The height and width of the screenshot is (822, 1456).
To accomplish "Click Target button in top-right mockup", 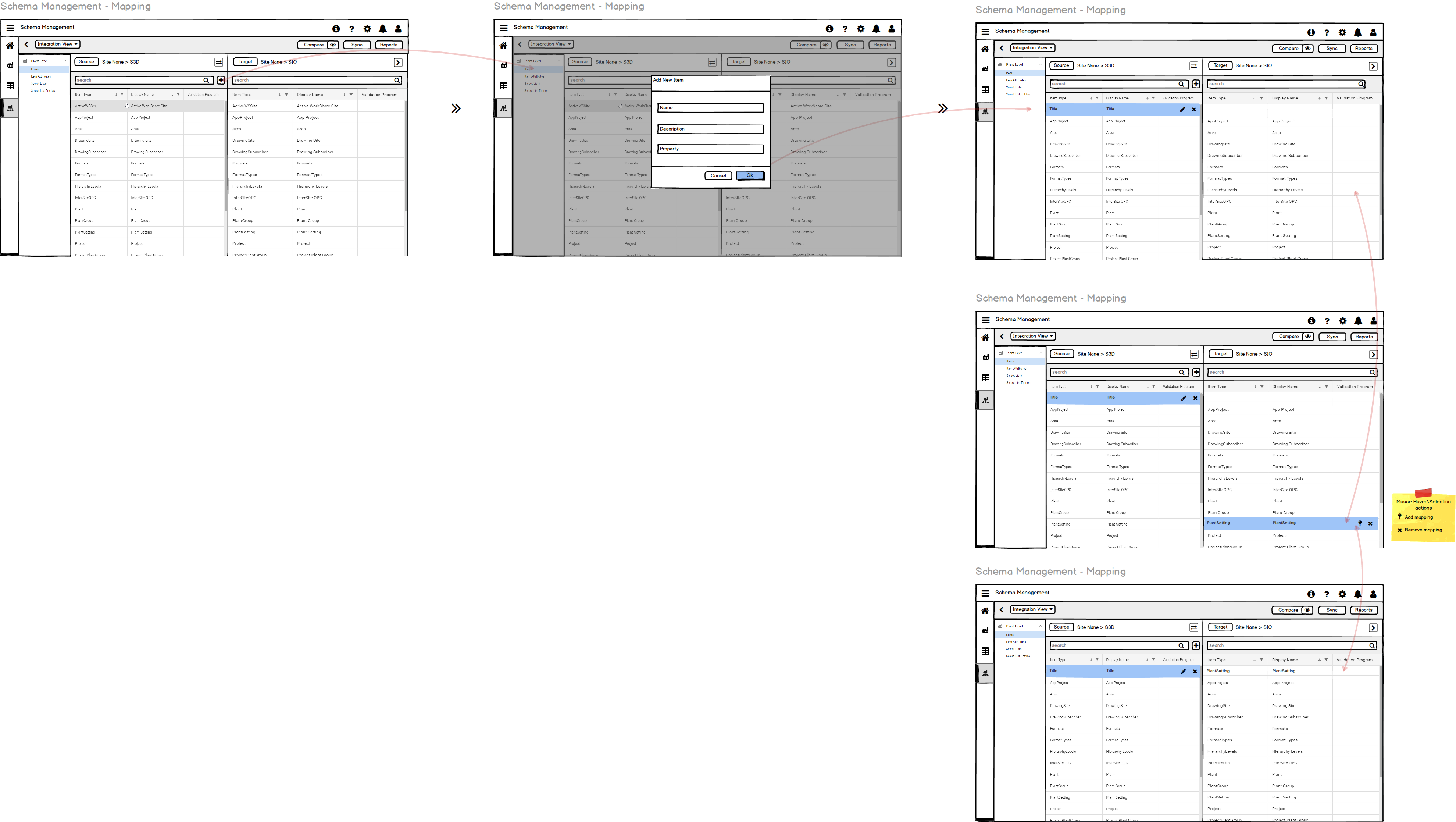I will coord(1220,65).
